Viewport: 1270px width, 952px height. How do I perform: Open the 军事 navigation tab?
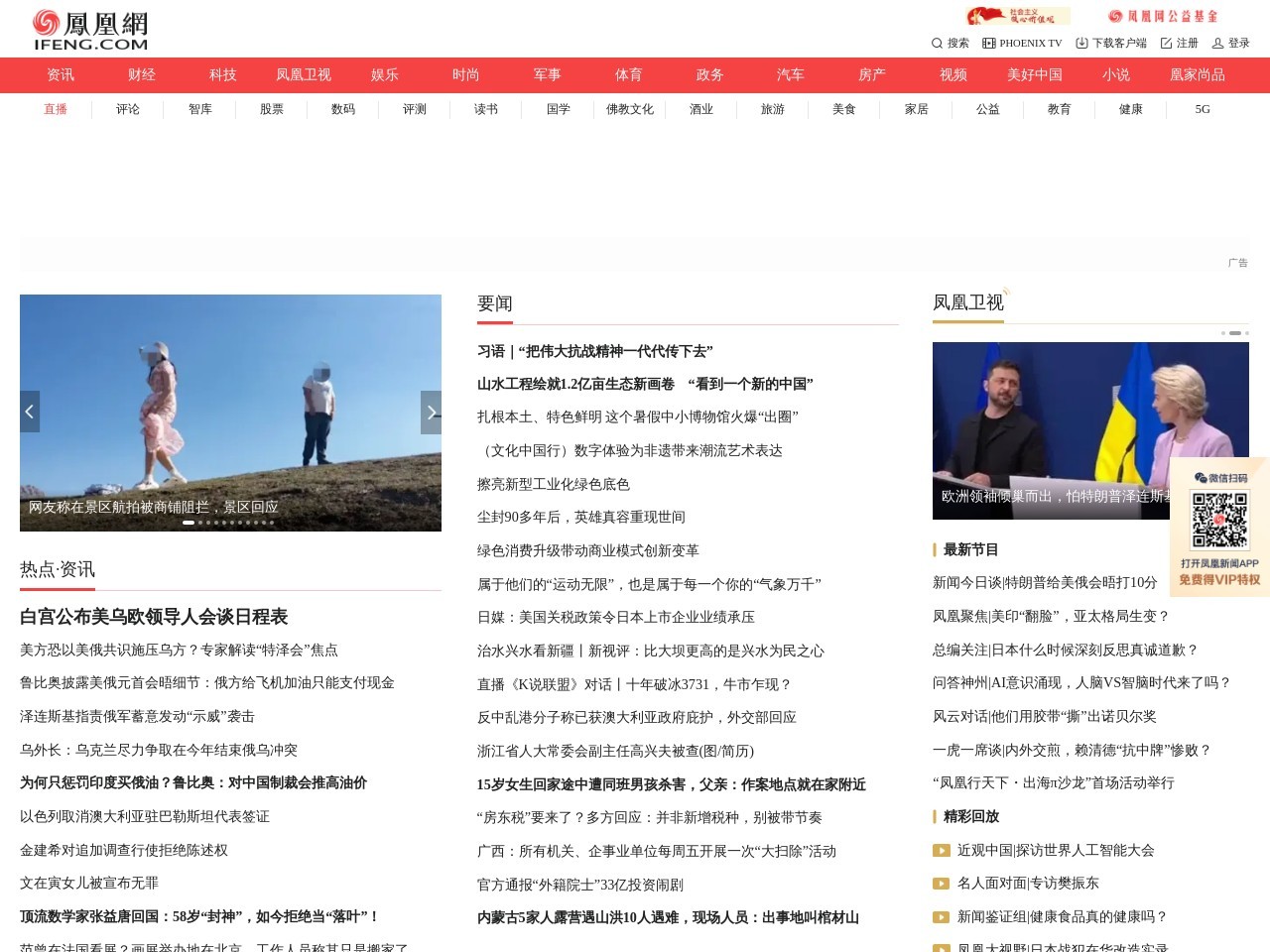[547, 74]
